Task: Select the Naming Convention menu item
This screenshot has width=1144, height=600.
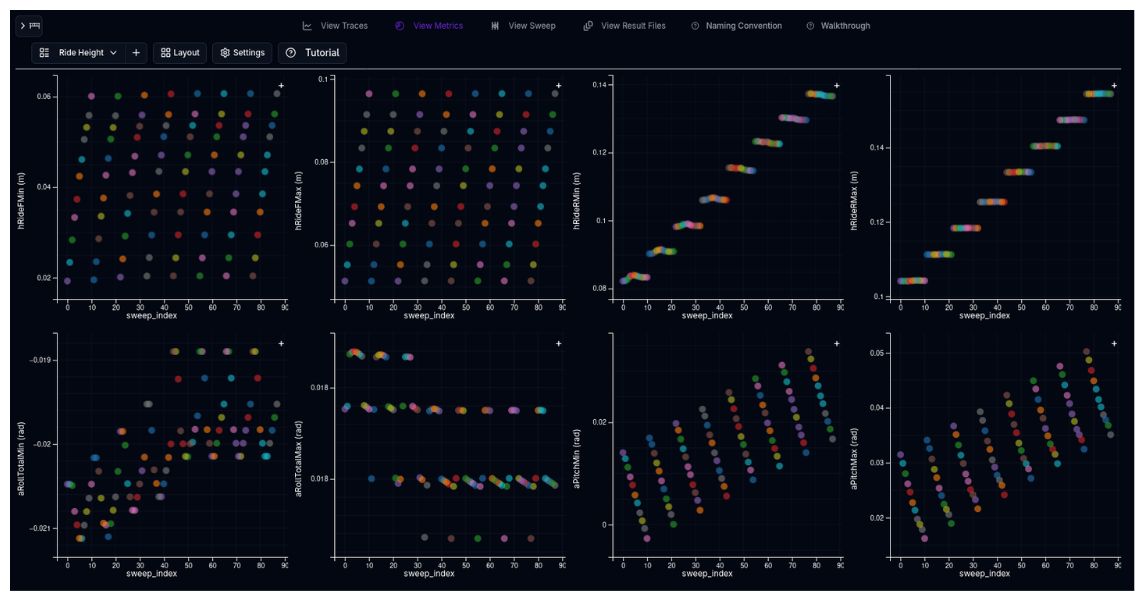Action: tap(737, 25)
